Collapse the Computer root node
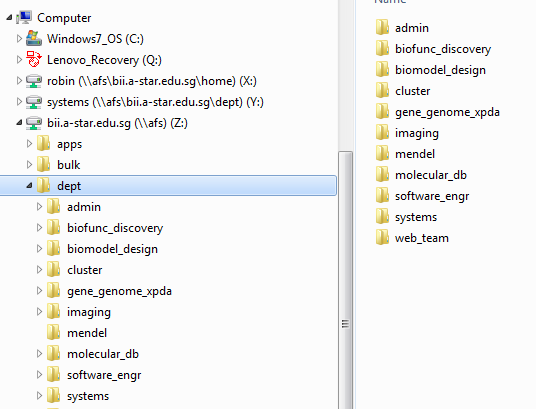Viewport: 536px width, 409px height. click(9, 17)
